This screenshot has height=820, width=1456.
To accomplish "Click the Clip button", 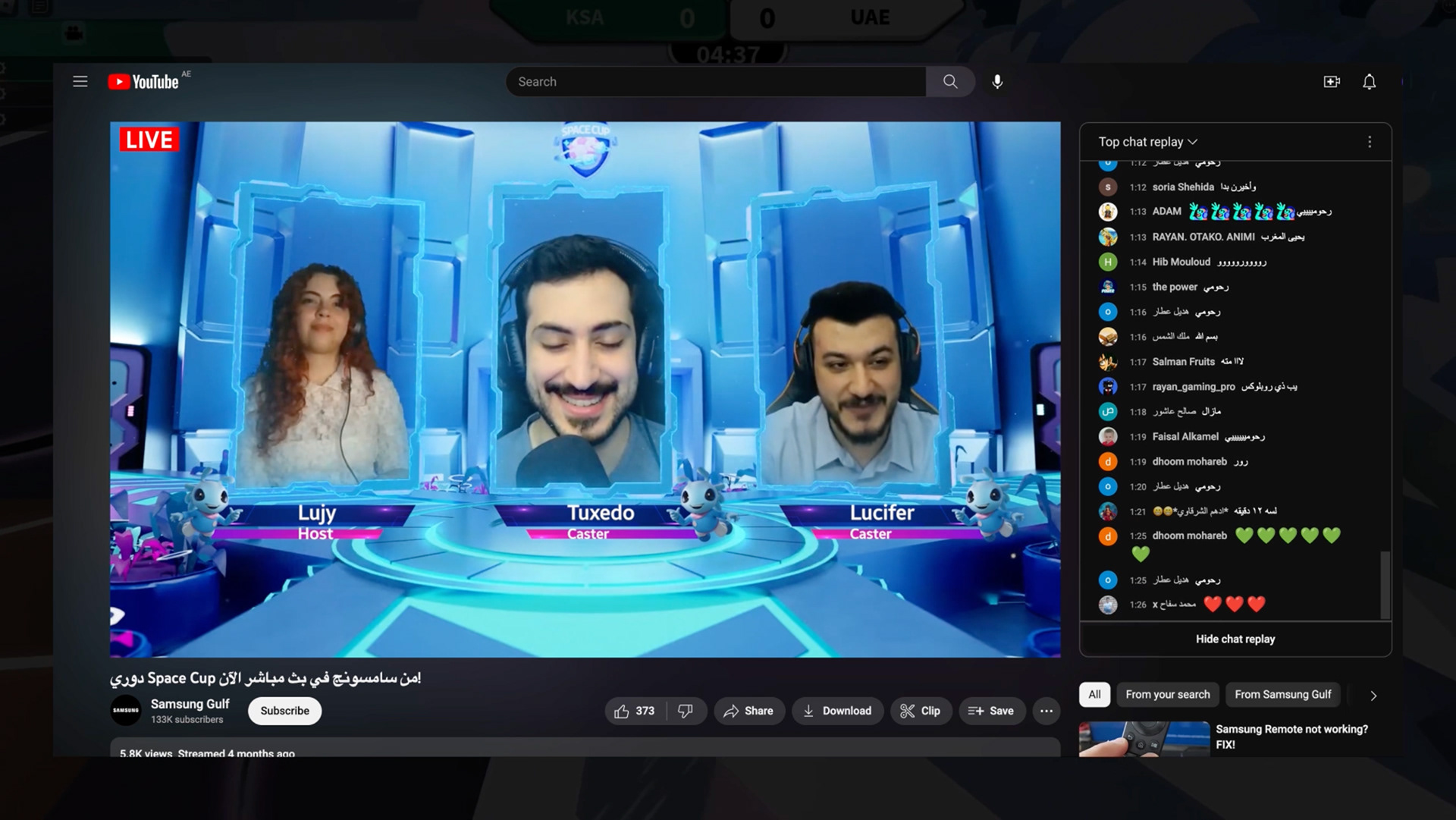I will tap(921, 711).
